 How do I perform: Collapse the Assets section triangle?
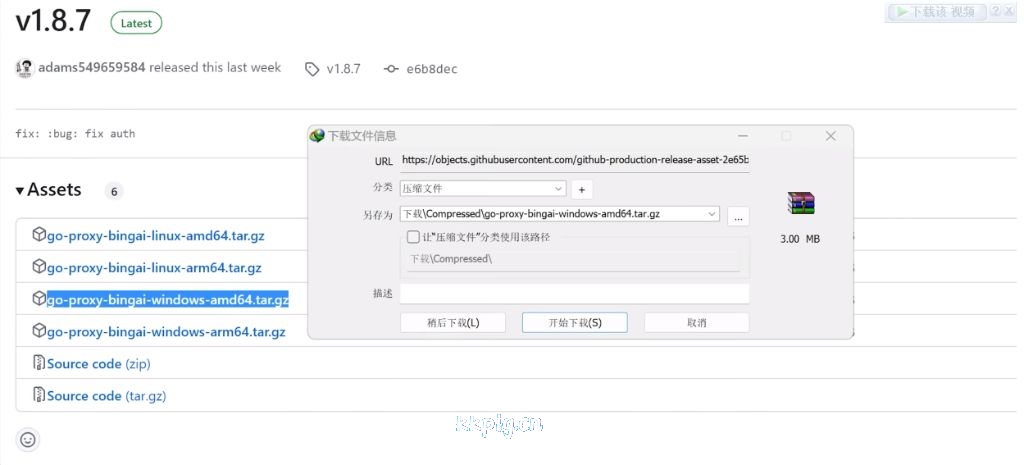click(20, 191)
